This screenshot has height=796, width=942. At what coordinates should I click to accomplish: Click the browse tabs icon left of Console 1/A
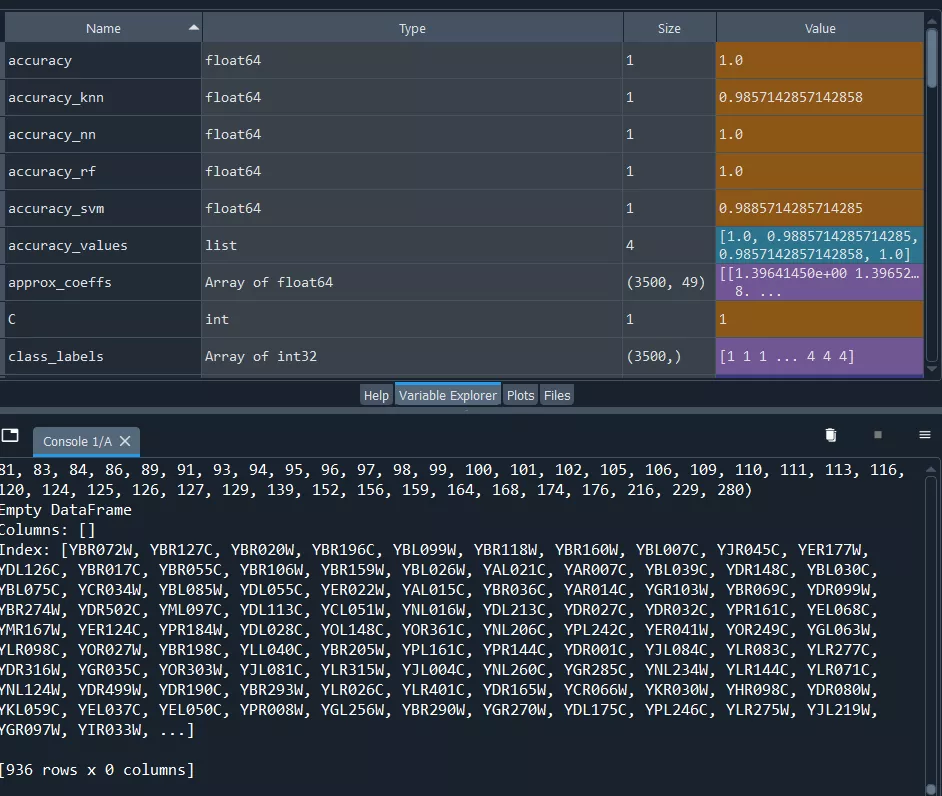pyautogui.click(x=10, y=435)
